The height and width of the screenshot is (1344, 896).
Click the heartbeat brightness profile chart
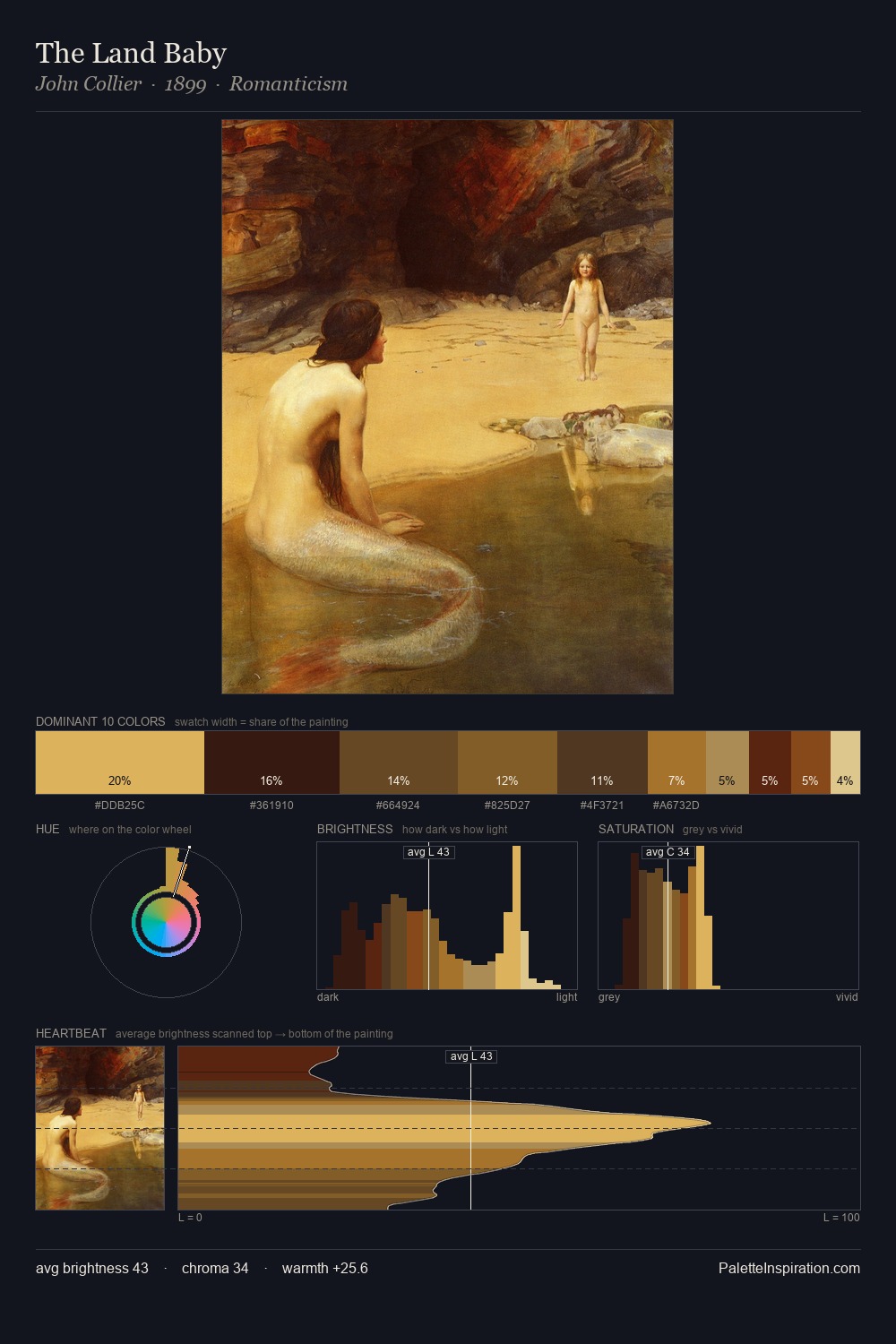point(519,1128)
